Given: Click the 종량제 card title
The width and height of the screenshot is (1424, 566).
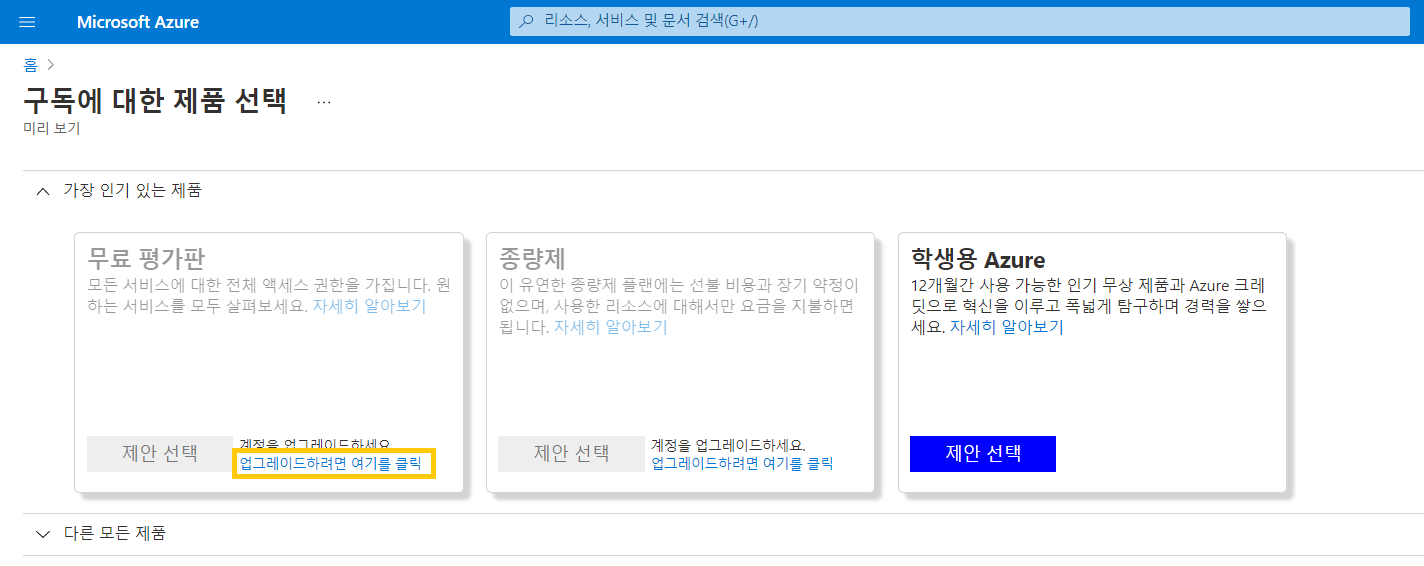Looking at the screenshot, I should coord(532,259).
